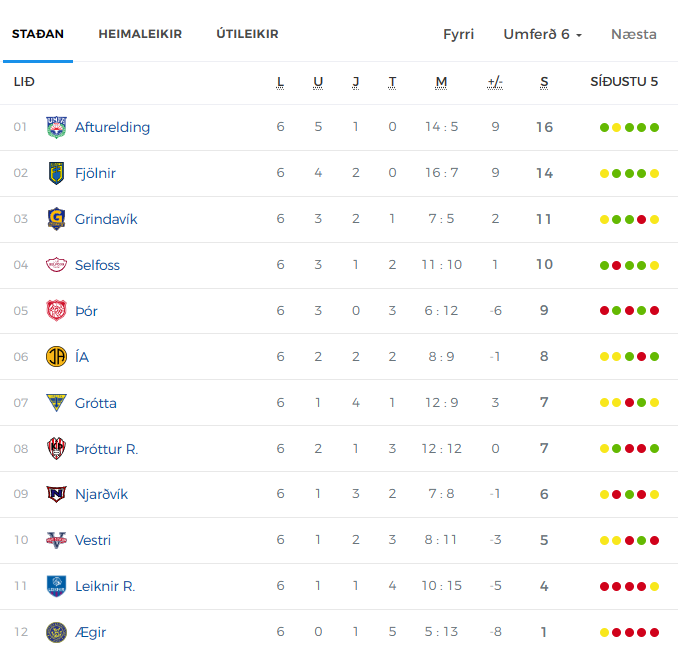Open the Leiknir R. team link
Screen dimensions: 692x654
[x=105, y=586]
